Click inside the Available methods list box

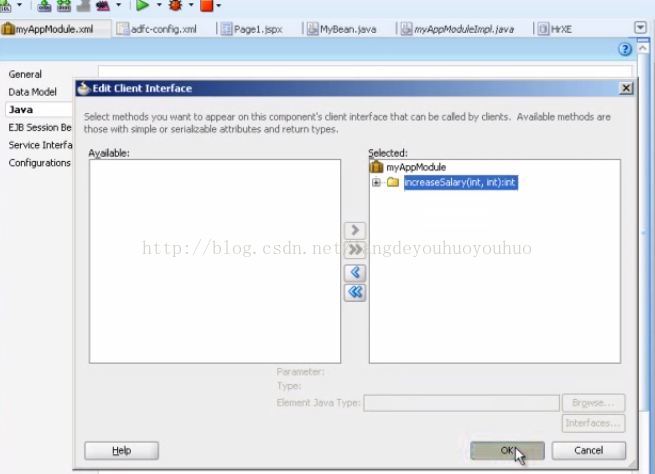(215, 261)
